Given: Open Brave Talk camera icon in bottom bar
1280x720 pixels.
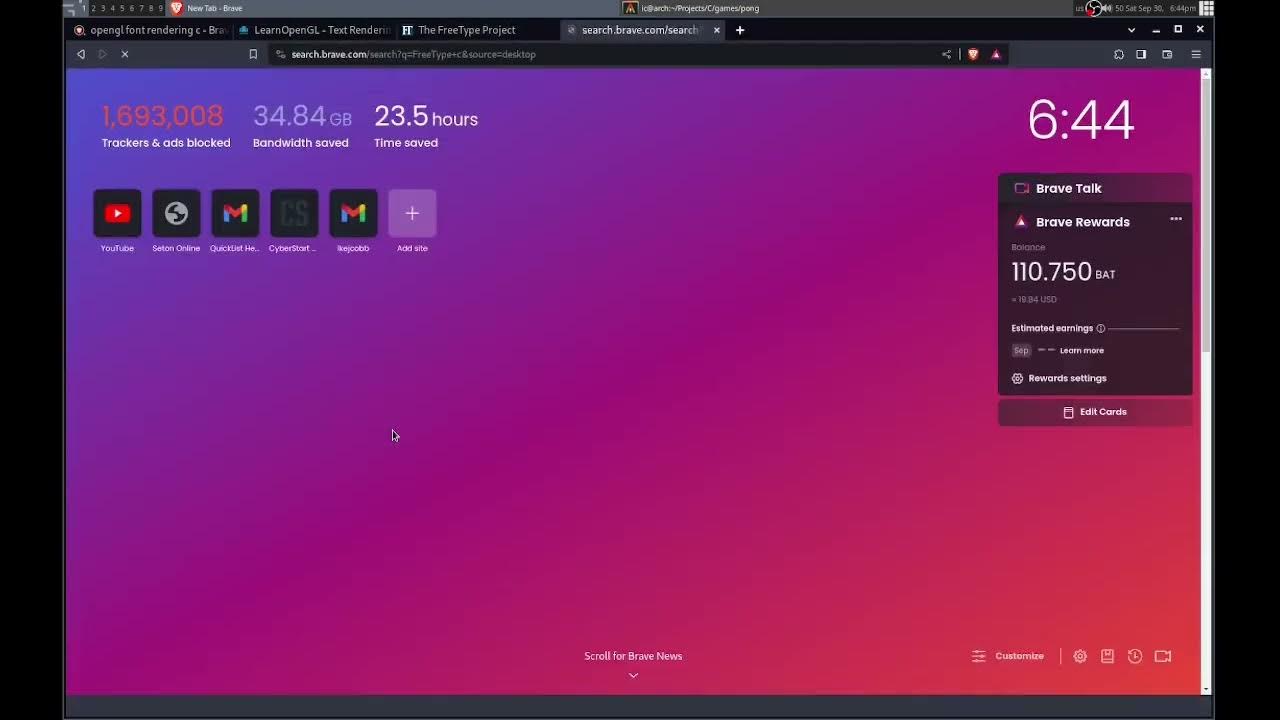Looking at the screenshot, I should point(1163,656).
